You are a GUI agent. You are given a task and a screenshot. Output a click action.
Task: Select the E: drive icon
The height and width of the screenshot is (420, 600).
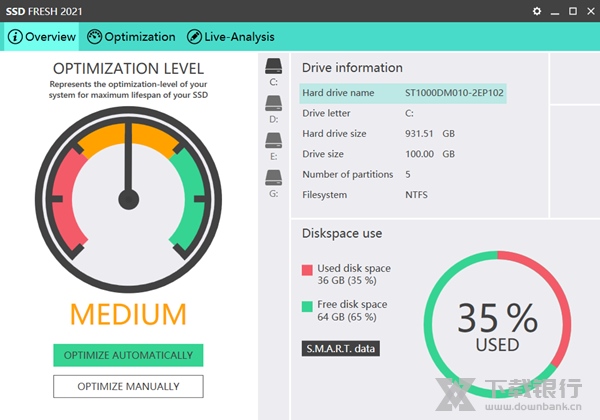(x=273, y=141)
